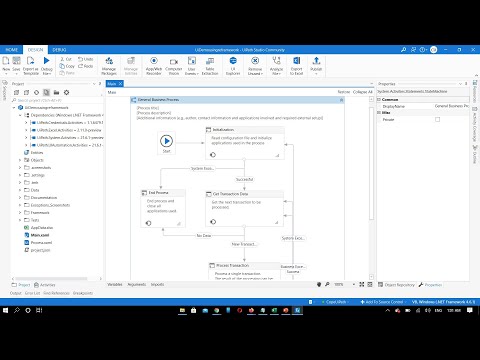Focus the Search project field
Viewport: 480px width, 360px height.
coord(56,100)
